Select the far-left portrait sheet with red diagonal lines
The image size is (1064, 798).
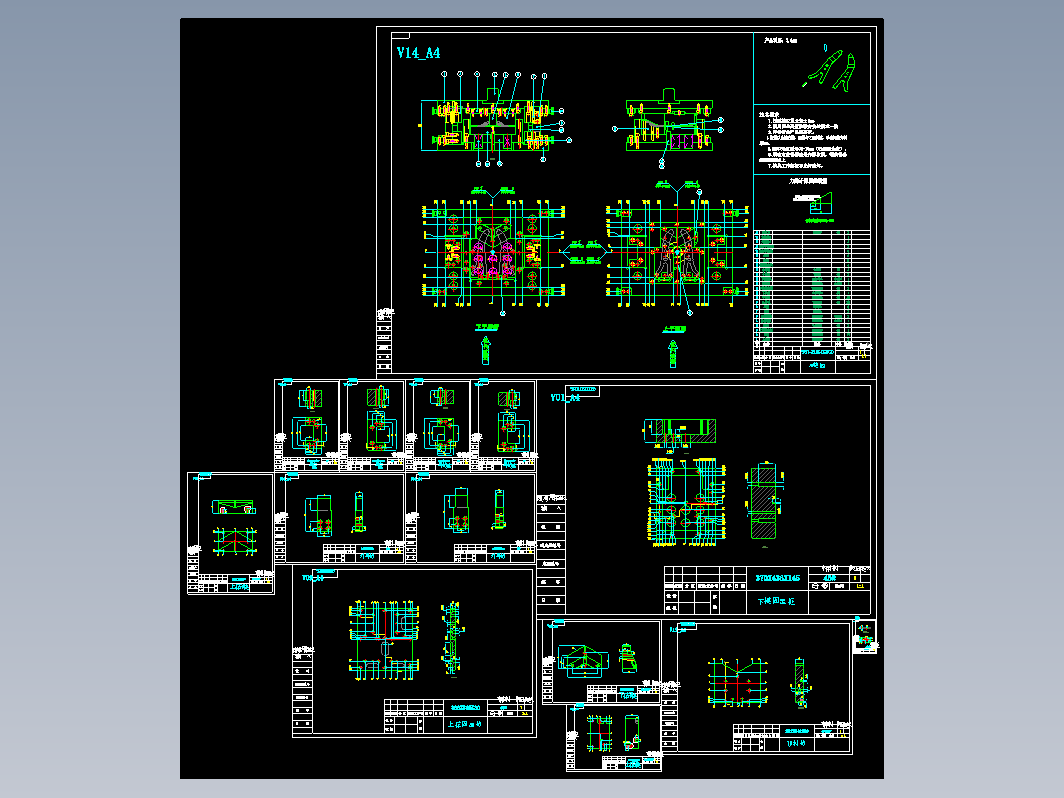tap(231, 533)
